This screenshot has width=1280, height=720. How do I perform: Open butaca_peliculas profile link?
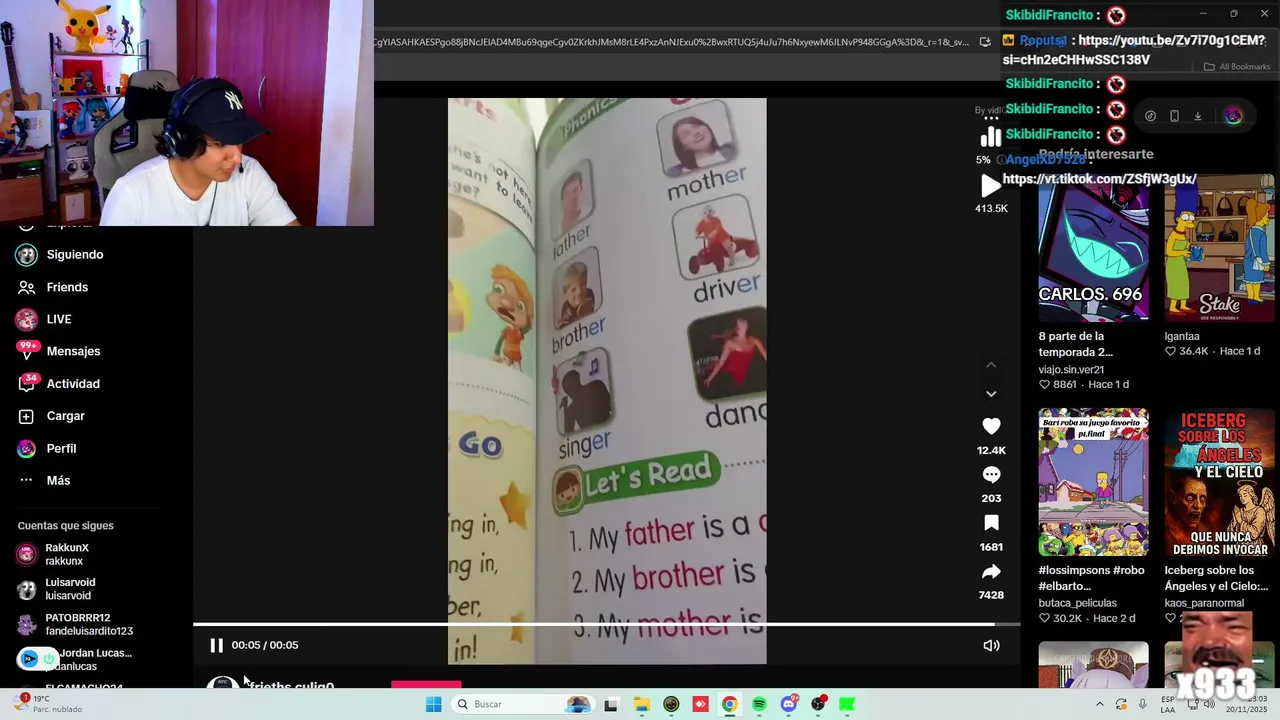click(x=1079, y=603)
